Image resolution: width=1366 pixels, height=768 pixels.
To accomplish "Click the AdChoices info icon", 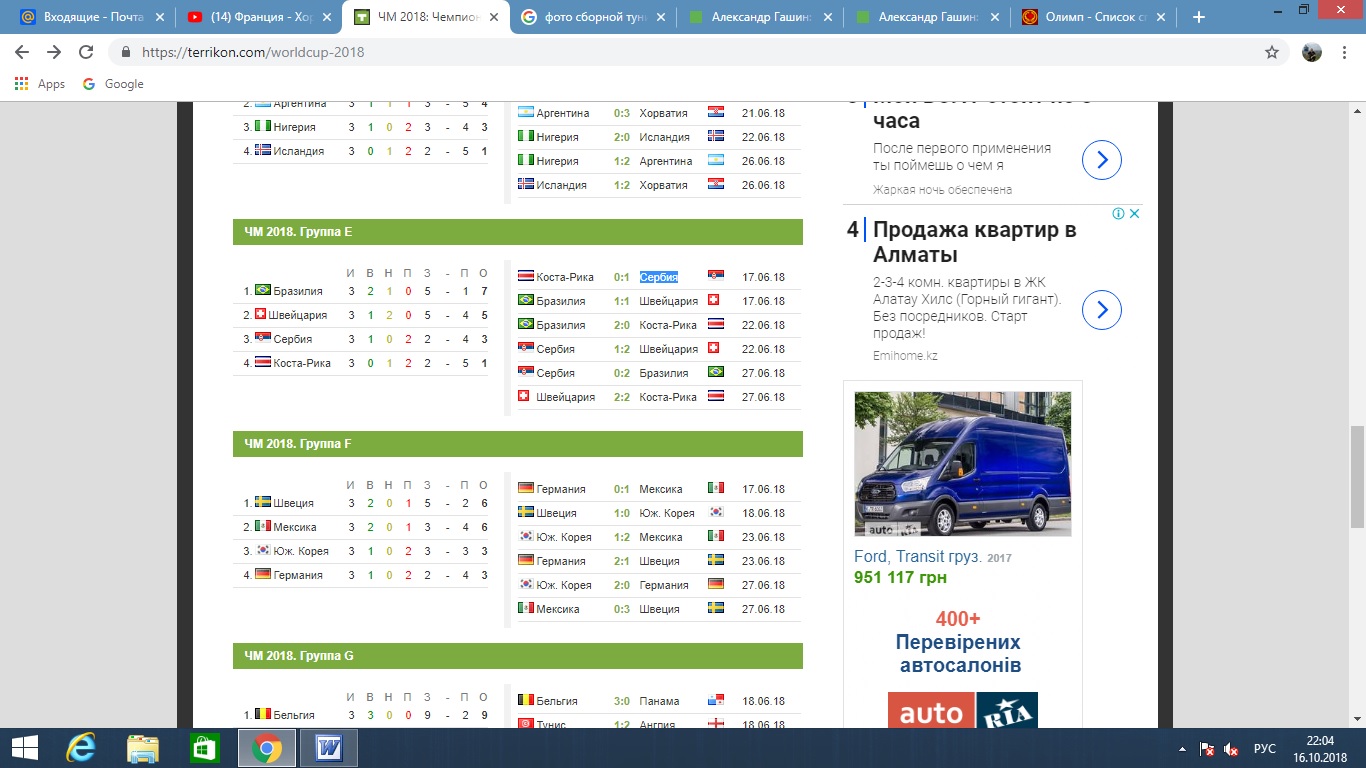I will (1120, 213).
